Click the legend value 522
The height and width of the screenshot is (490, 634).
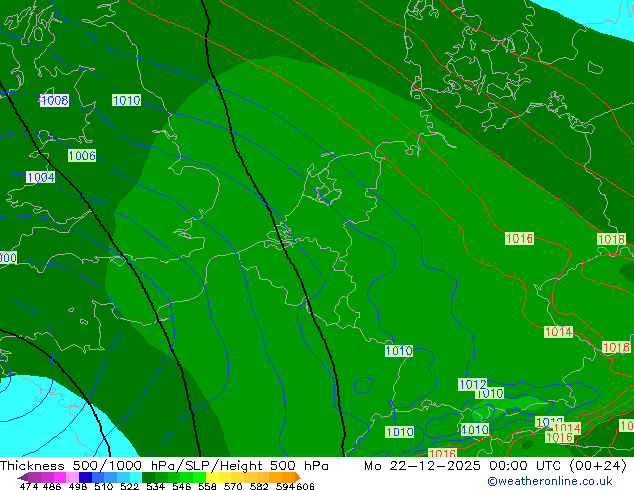[x=129, y=486]
